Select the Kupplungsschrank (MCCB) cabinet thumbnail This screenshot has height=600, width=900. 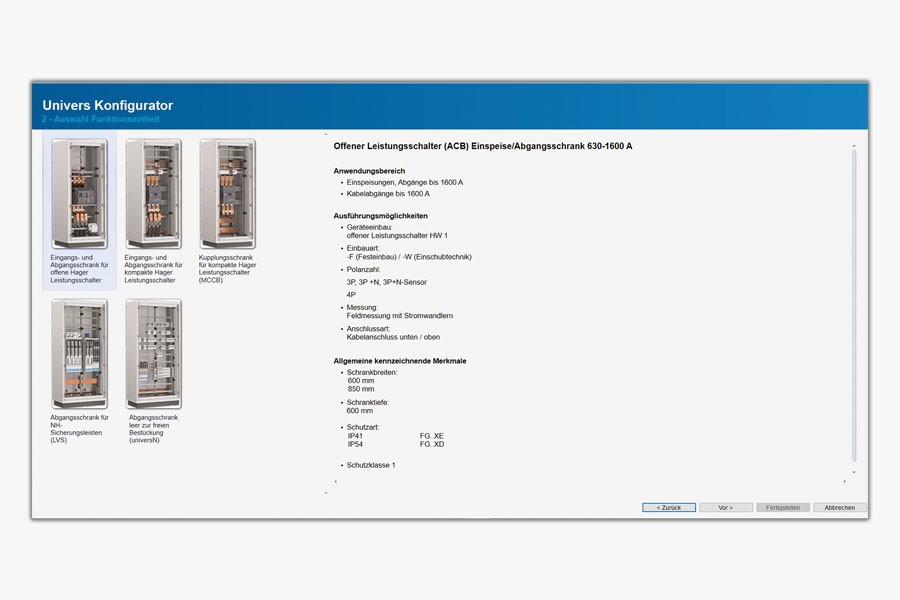227,193
